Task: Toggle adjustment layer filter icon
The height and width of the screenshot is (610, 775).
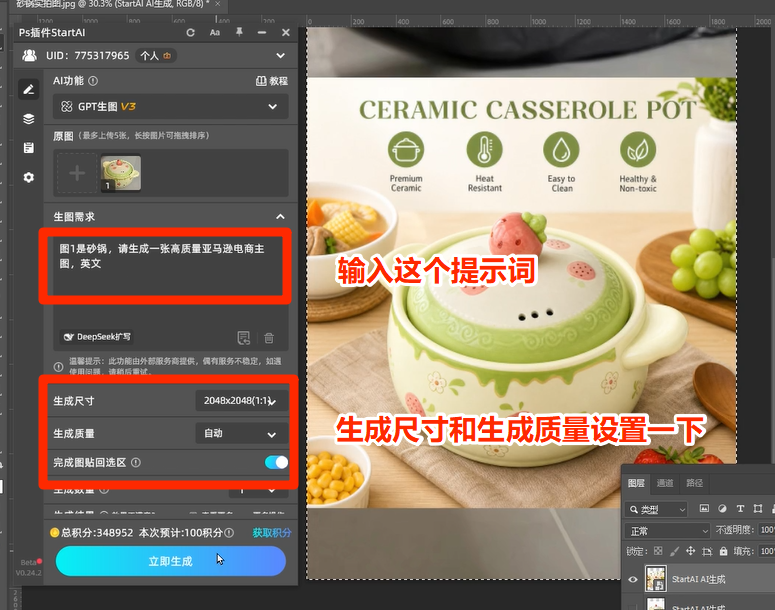Action: pyautogui.click(x=722, y=509)
